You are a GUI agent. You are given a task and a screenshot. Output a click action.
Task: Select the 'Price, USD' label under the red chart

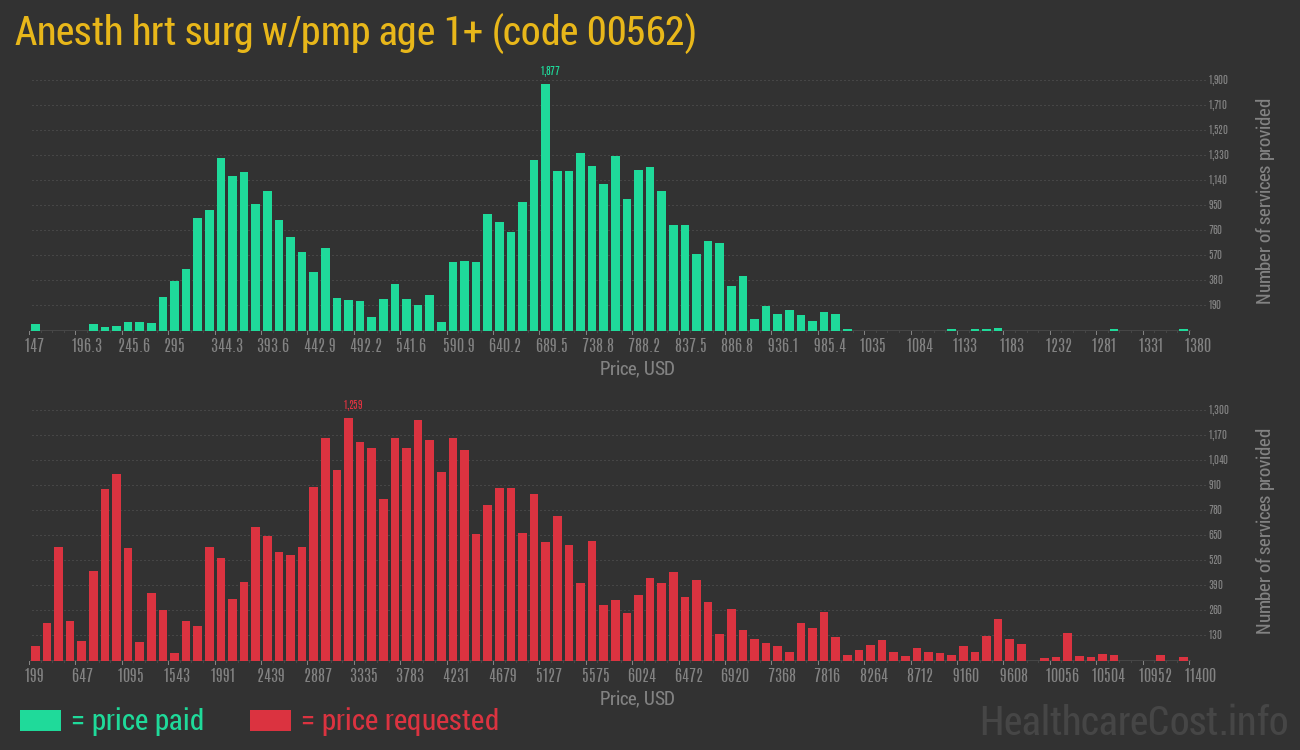tap(636, 699)
